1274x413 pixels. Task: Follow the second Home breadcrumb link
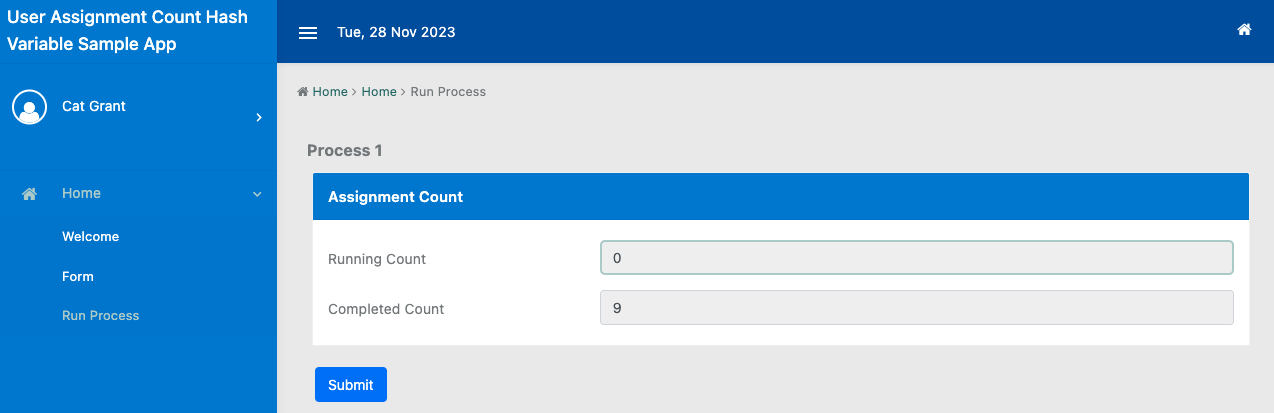[379, 91]
